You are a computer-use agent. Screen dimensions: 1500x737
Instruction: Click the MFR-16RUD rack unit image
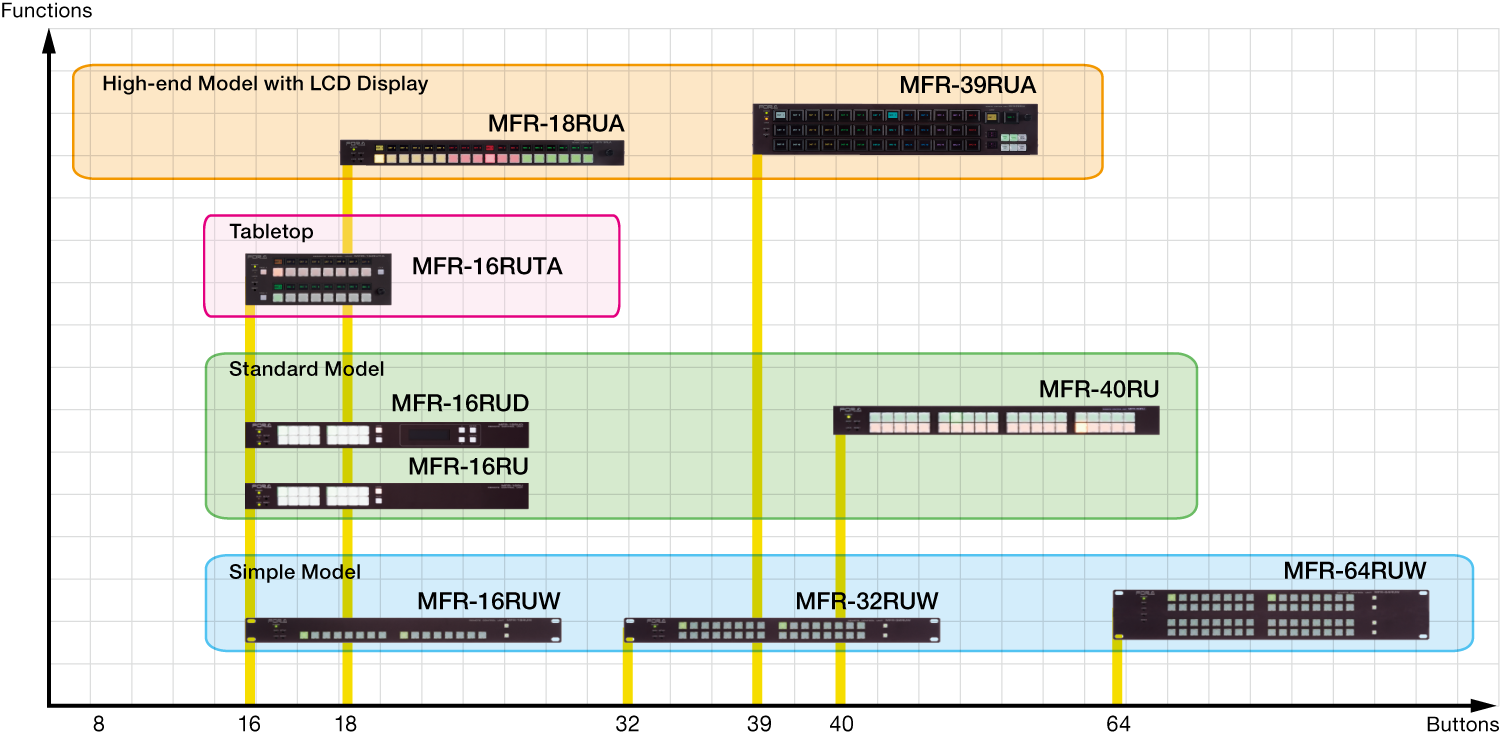(x=387, y=435)
